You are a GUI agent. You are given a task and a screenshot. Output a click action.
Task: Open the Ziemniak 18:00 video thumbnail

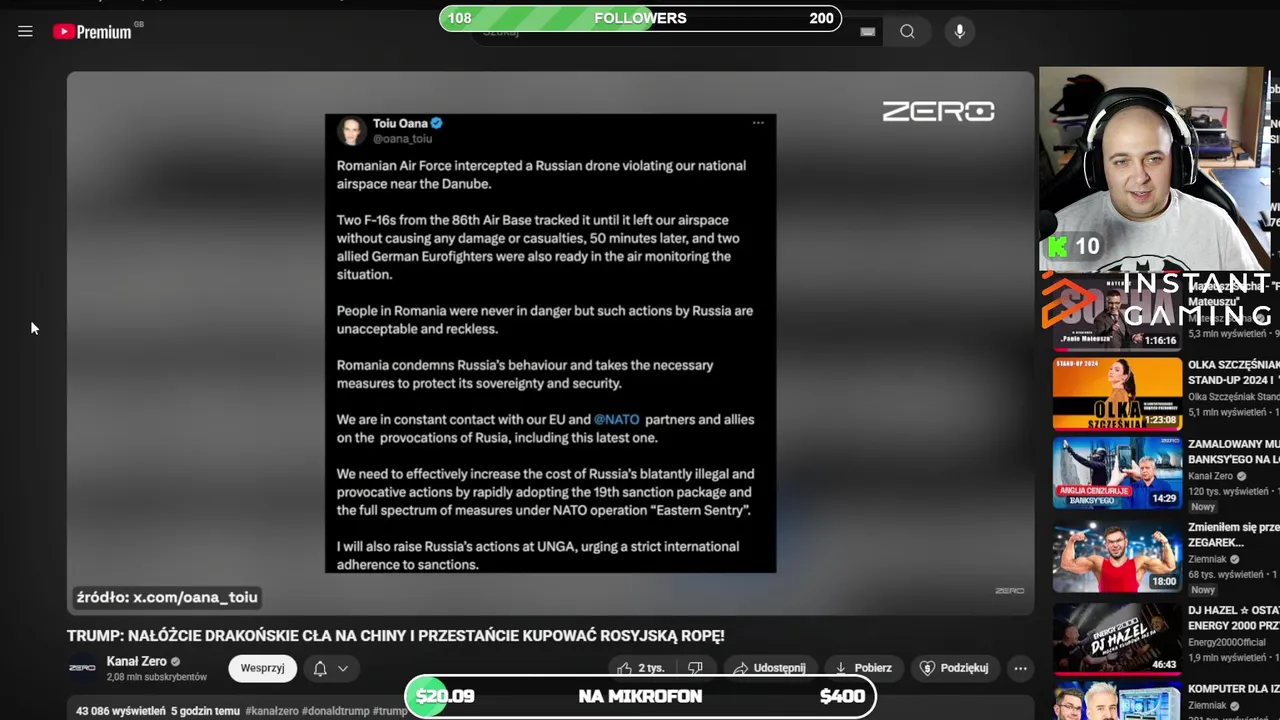click(1117, 555)
